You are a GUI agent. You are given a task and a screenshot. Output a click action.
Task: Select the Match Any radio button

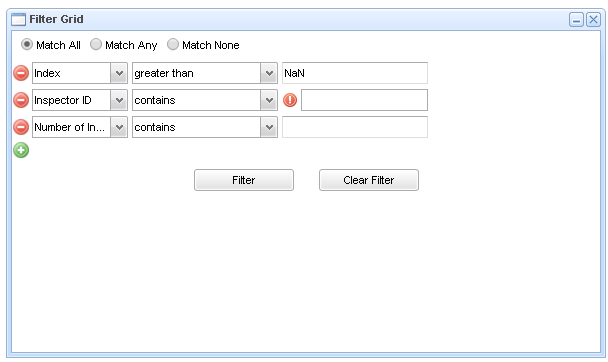point(96,44)
